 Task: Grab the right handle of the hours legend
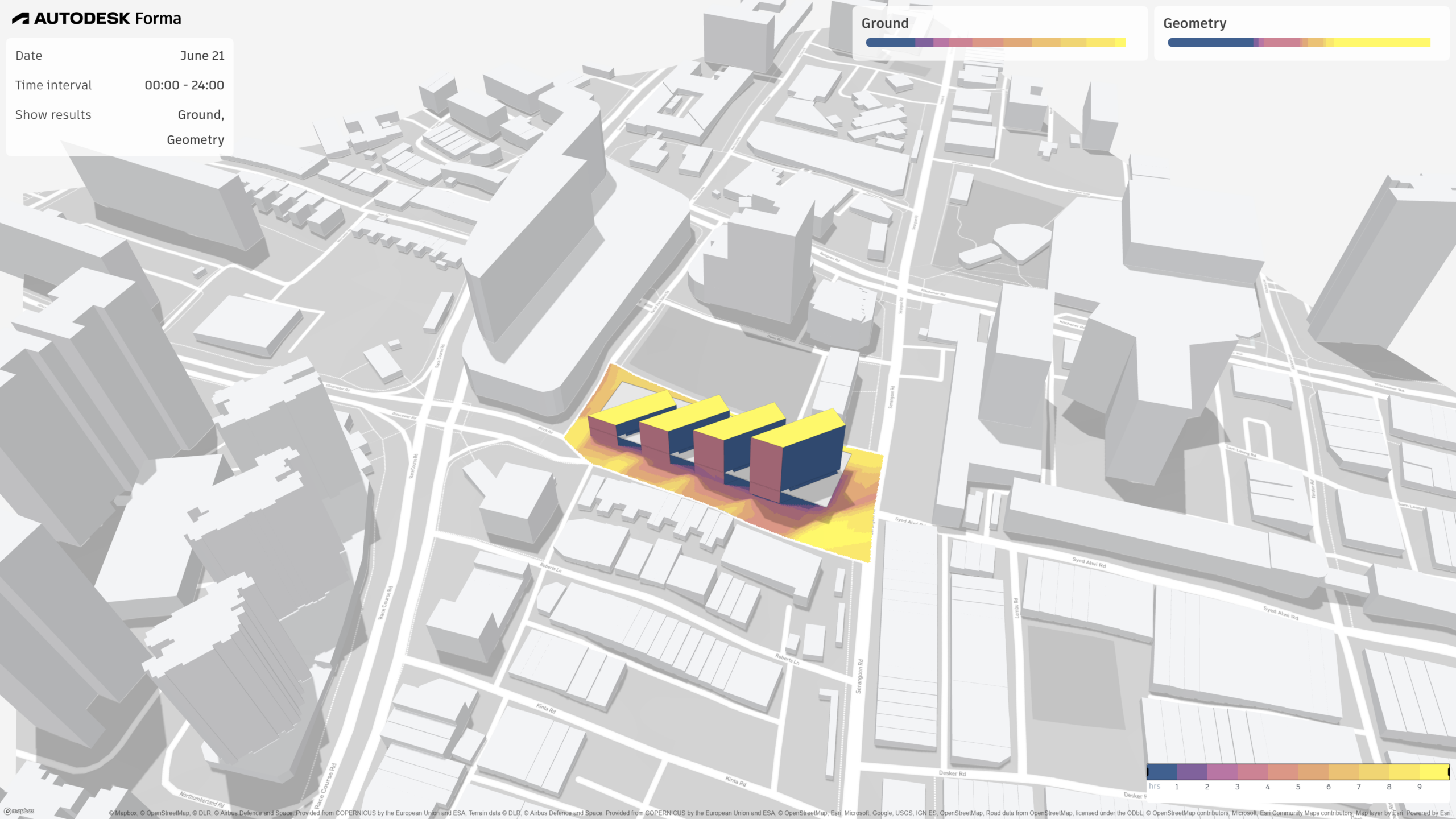point(1448,772)
